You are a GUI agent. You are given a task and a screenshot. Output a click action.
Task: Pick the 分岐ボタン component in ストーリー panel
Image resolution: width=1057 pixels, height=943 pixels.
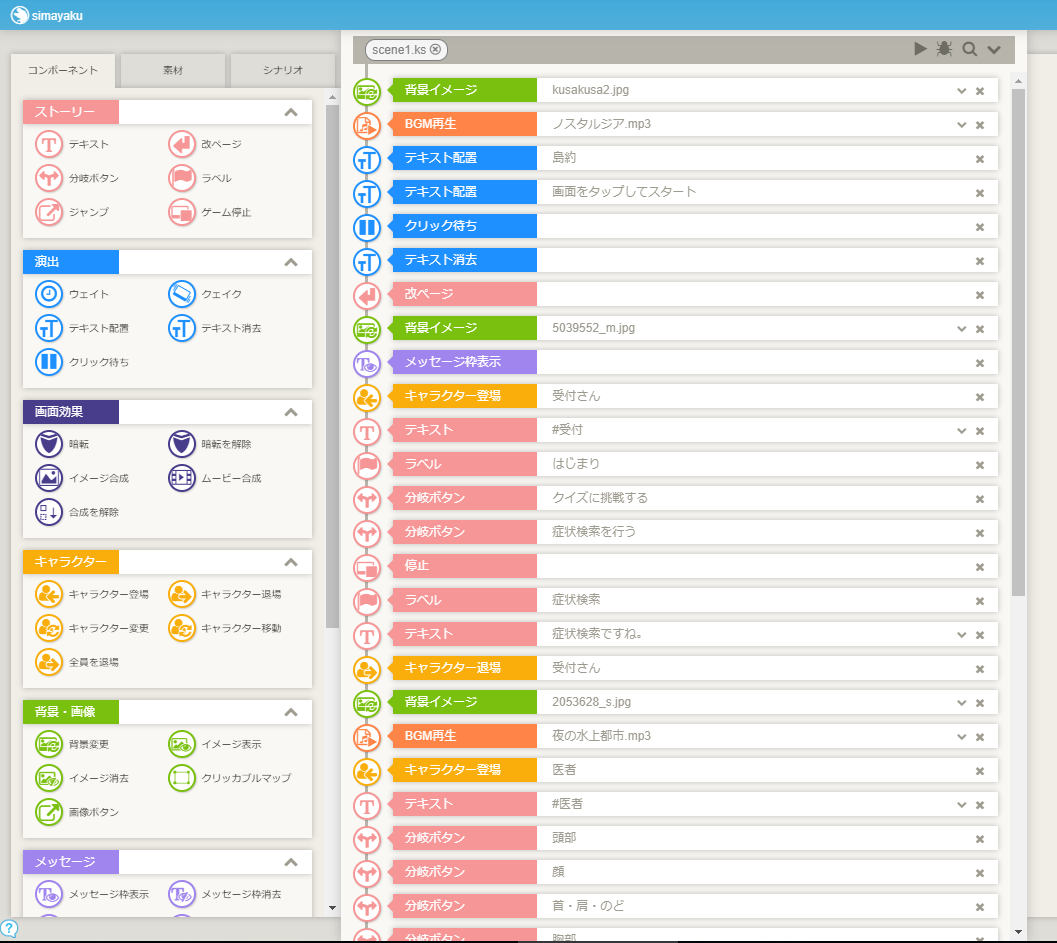coord(49,178)
